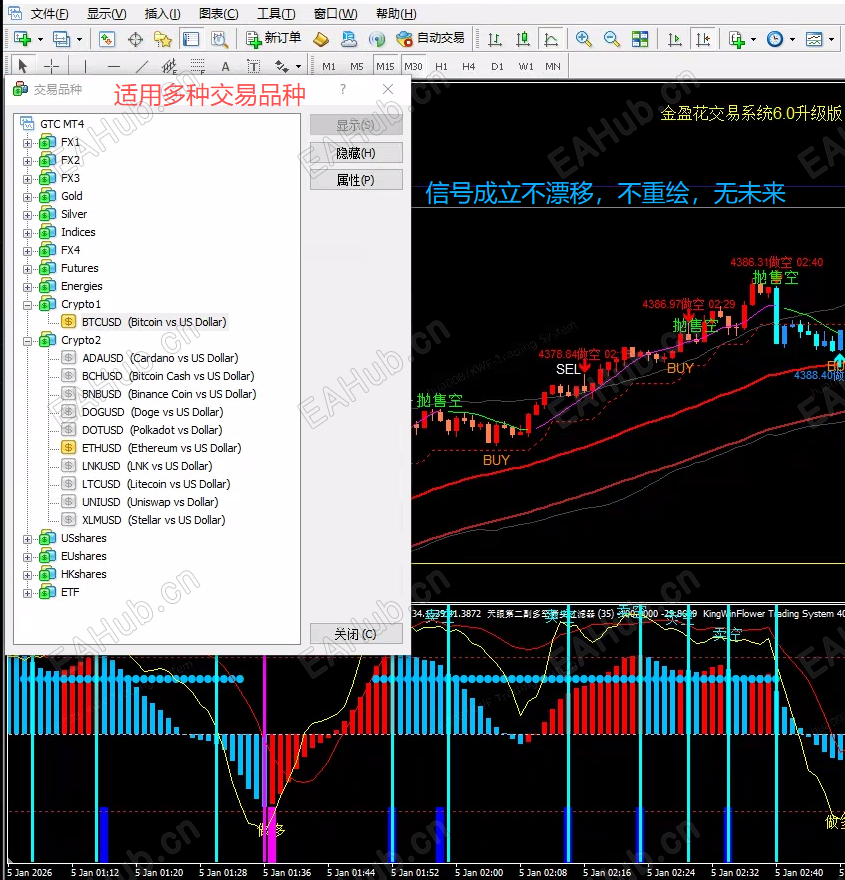
Task: Collapse the Crypto2 symbol group
Action: 27,341
